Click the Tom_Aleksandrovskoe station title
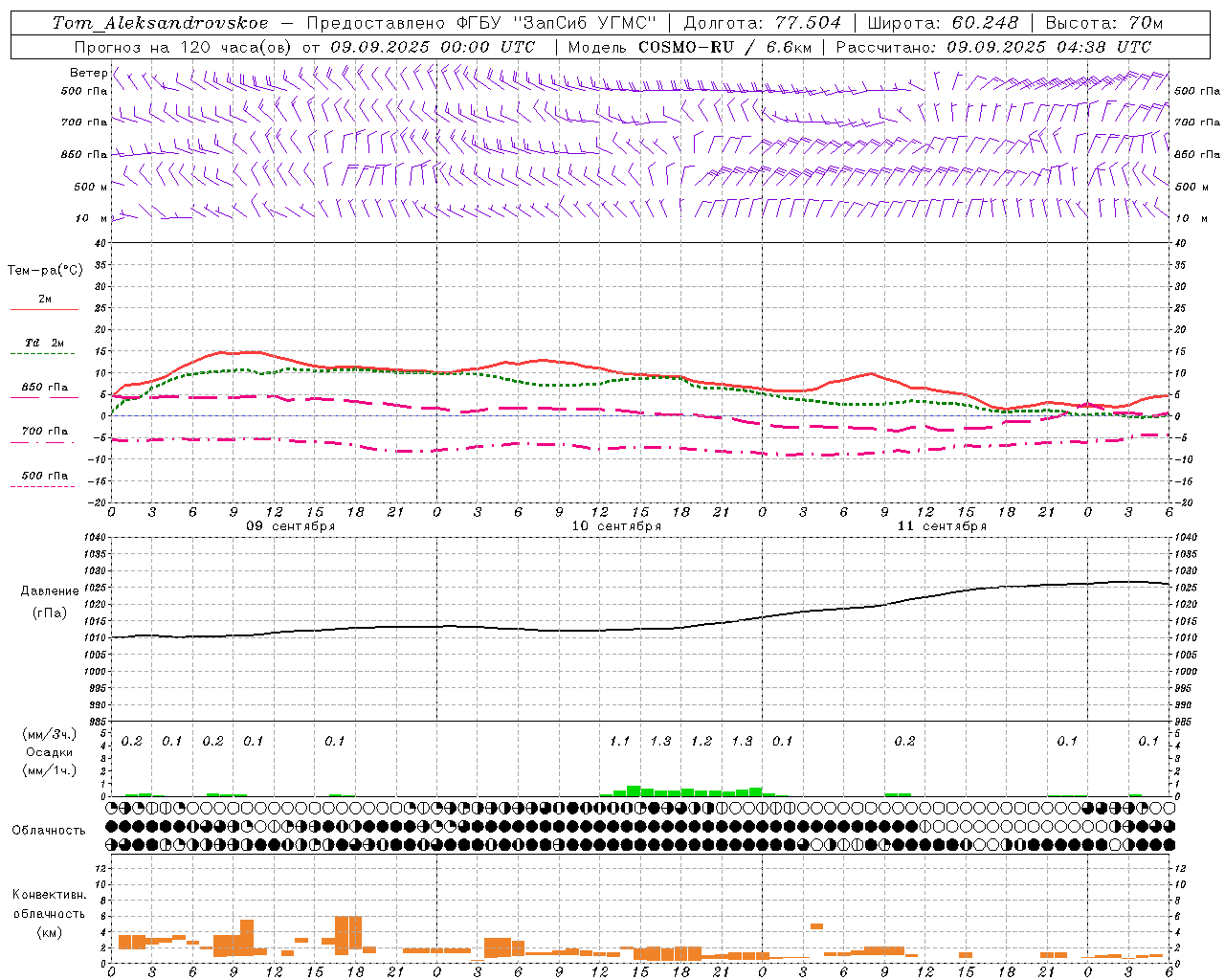This screenshot has height=980, width=1225. 160,23
